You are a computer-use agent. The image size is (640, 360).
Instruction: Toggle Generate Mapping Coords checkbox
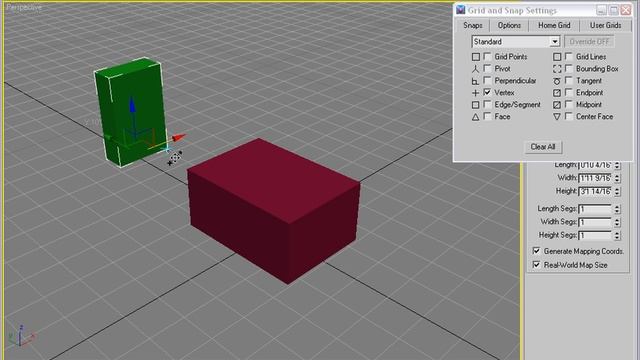pos(537,251)
